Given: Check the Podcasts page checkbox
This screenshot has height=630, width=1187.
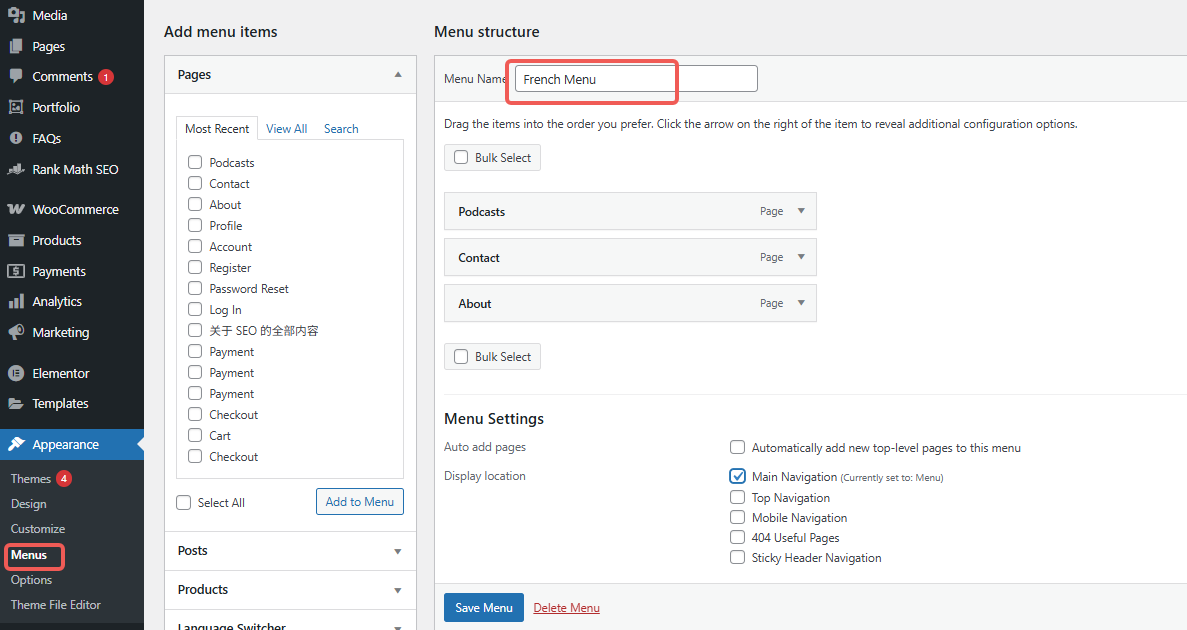Looking at the screenshot, I should pyautogui.click(x=195, y=162).
